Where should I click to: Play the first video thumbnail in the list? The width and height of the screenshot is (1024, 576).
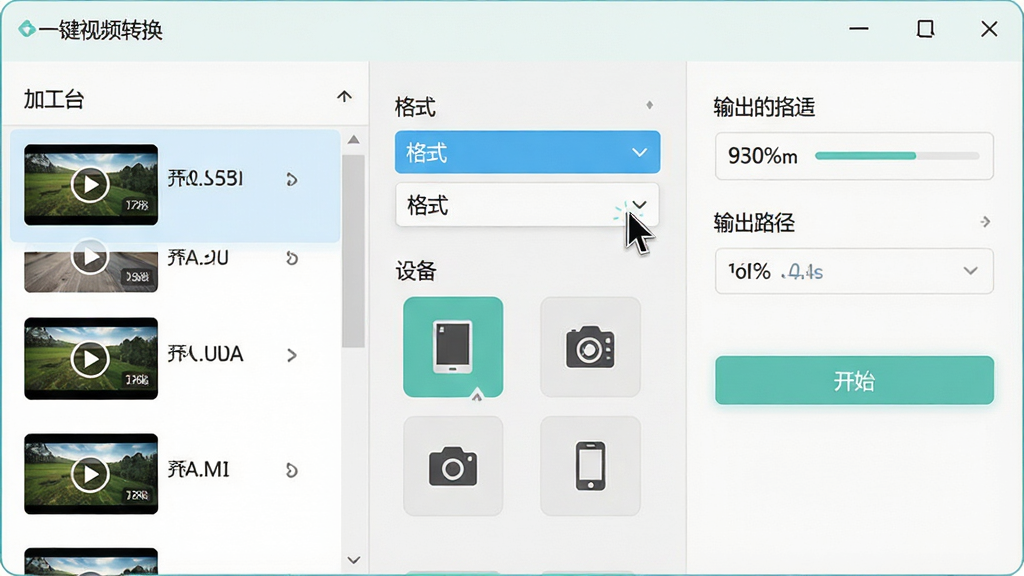tap(90, 185)
